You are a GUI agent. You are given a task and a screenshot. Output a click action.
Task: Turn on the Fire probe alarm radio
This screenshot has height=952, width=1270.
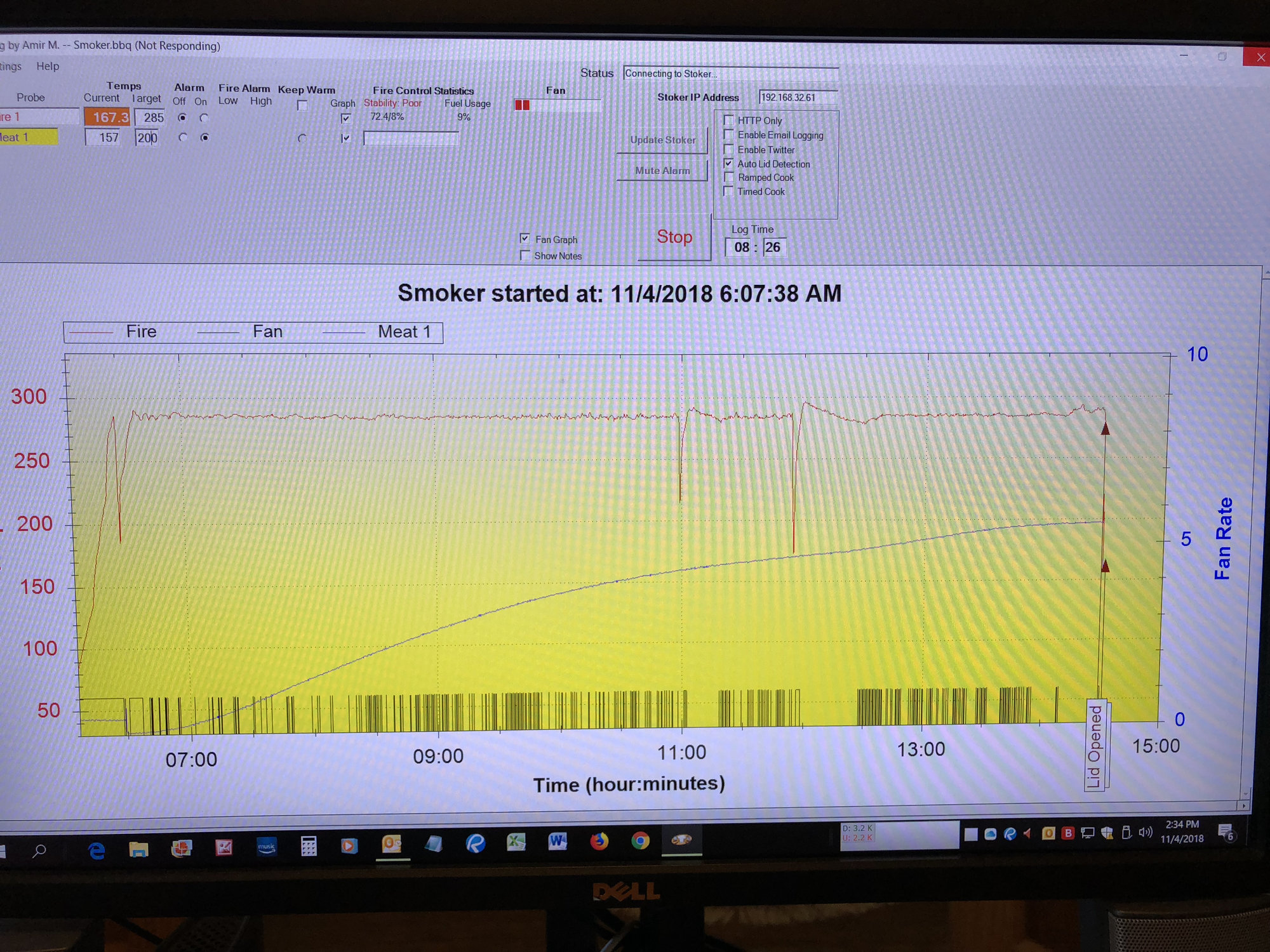204,118
